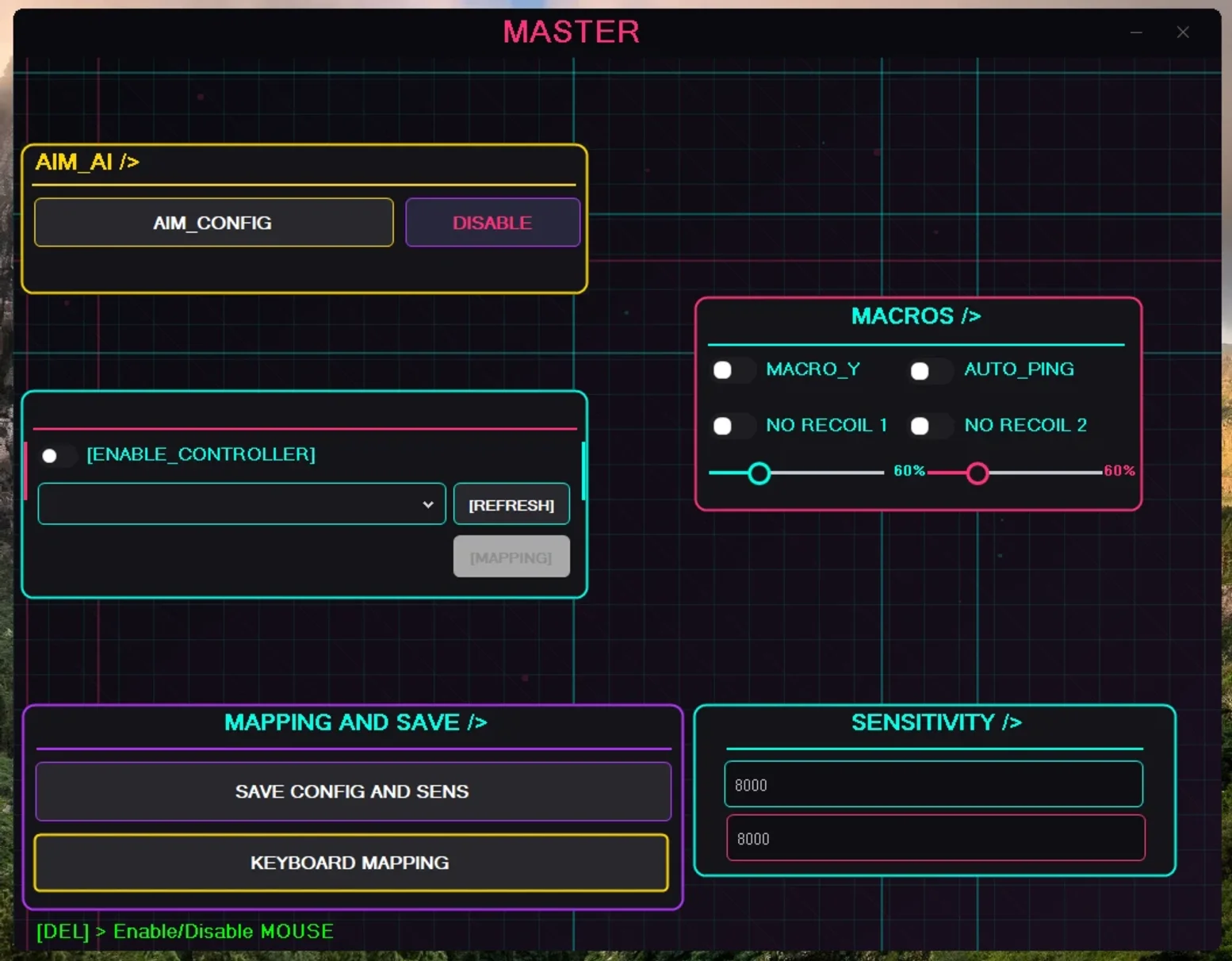Viewport: 1232px width, 961px height.
Task: Click the [REFRESH] controller list button
Action: coord(511,504)
